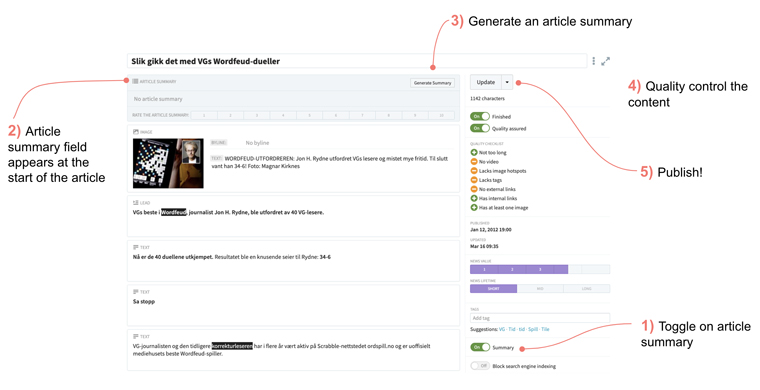Click the 'No article summary' placeholder field
The height and width of the screenshot is (390, 760).
click(x=293, y=99)
